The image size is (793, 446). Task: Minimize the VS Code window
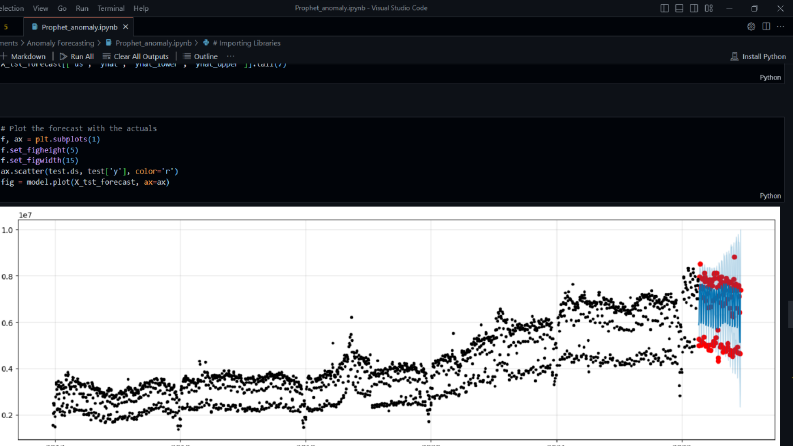tap(729, 8)
